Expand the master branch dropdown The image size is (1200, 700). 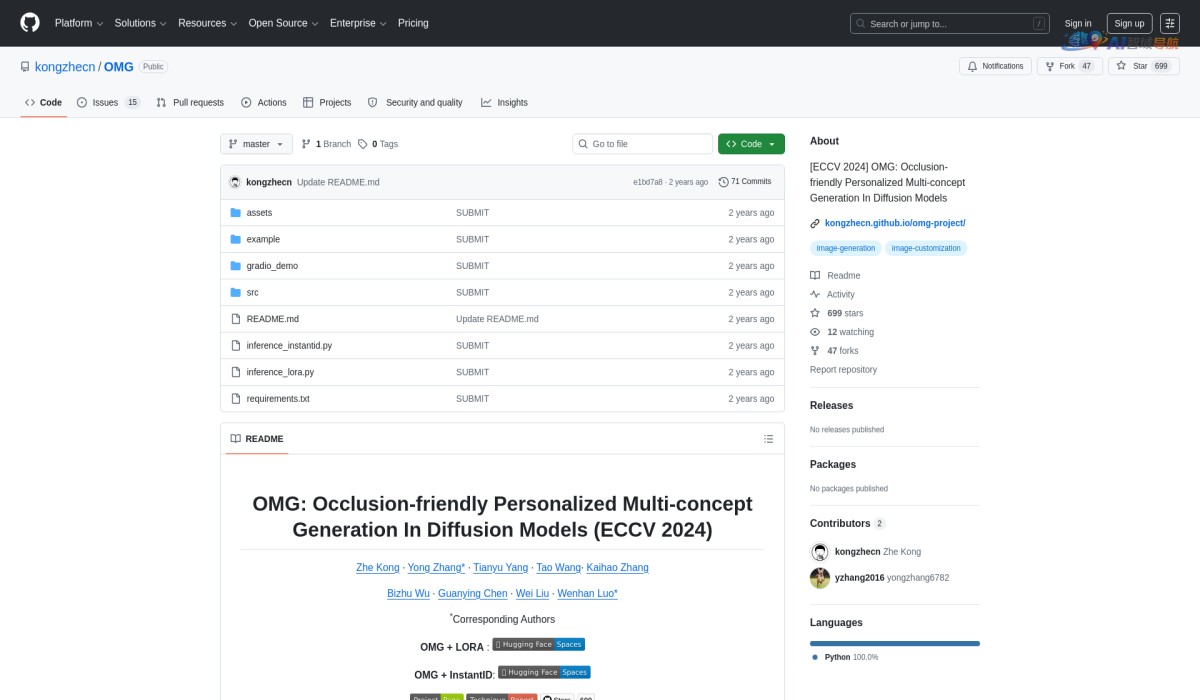[x=256, y=144]
